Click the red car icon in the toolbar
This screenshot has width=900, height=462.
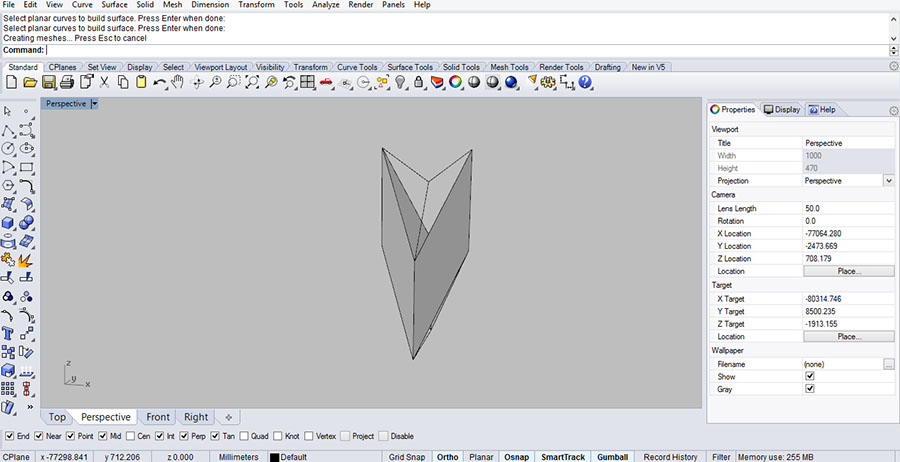(x=326, y=82)
